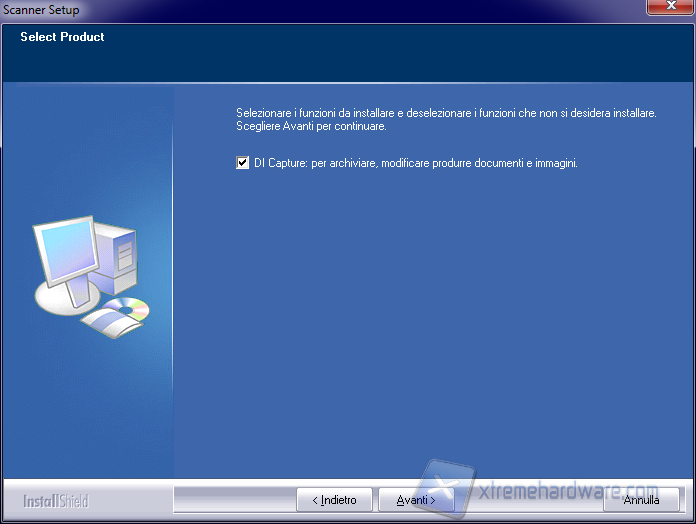
Task: Uncheck the DI Capture checkbox
Action: [x=242, y=163]
